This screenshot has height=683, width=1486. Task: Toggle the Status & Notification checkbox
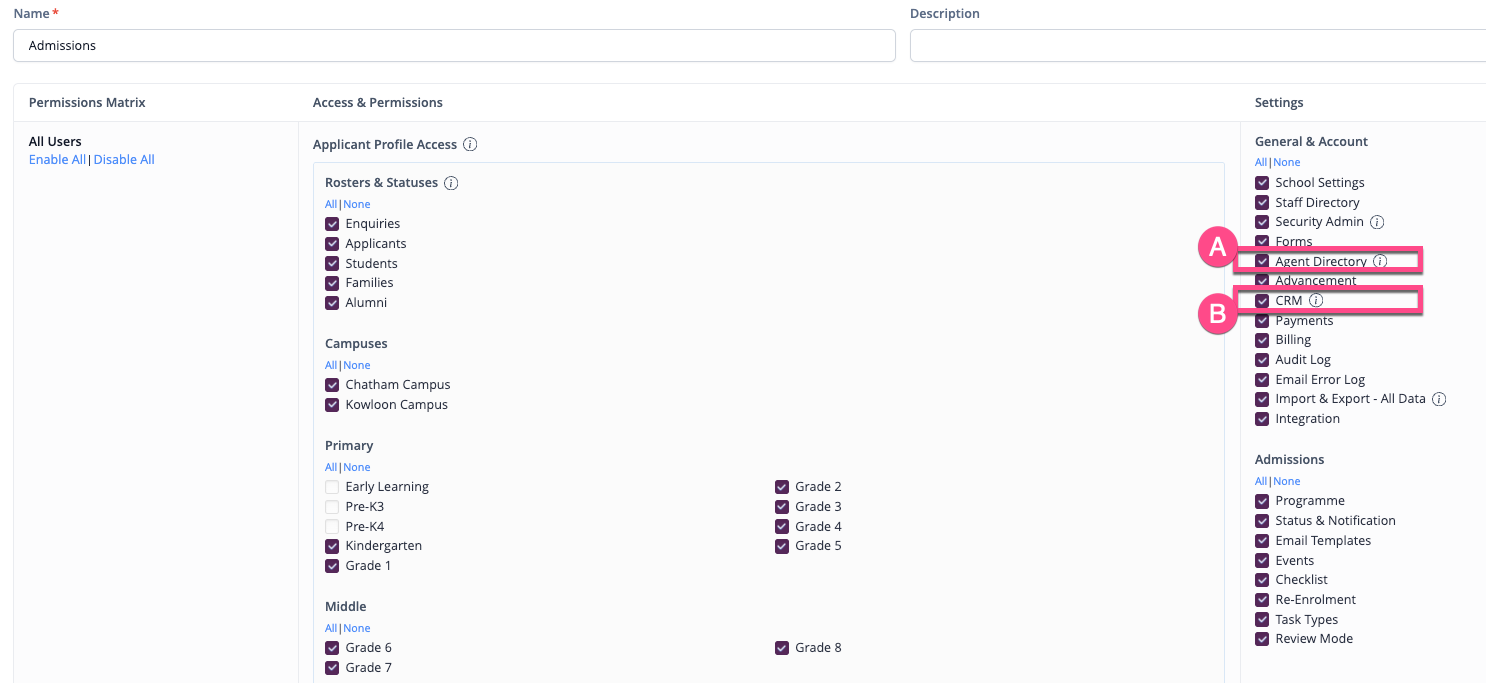point(1262,521)
